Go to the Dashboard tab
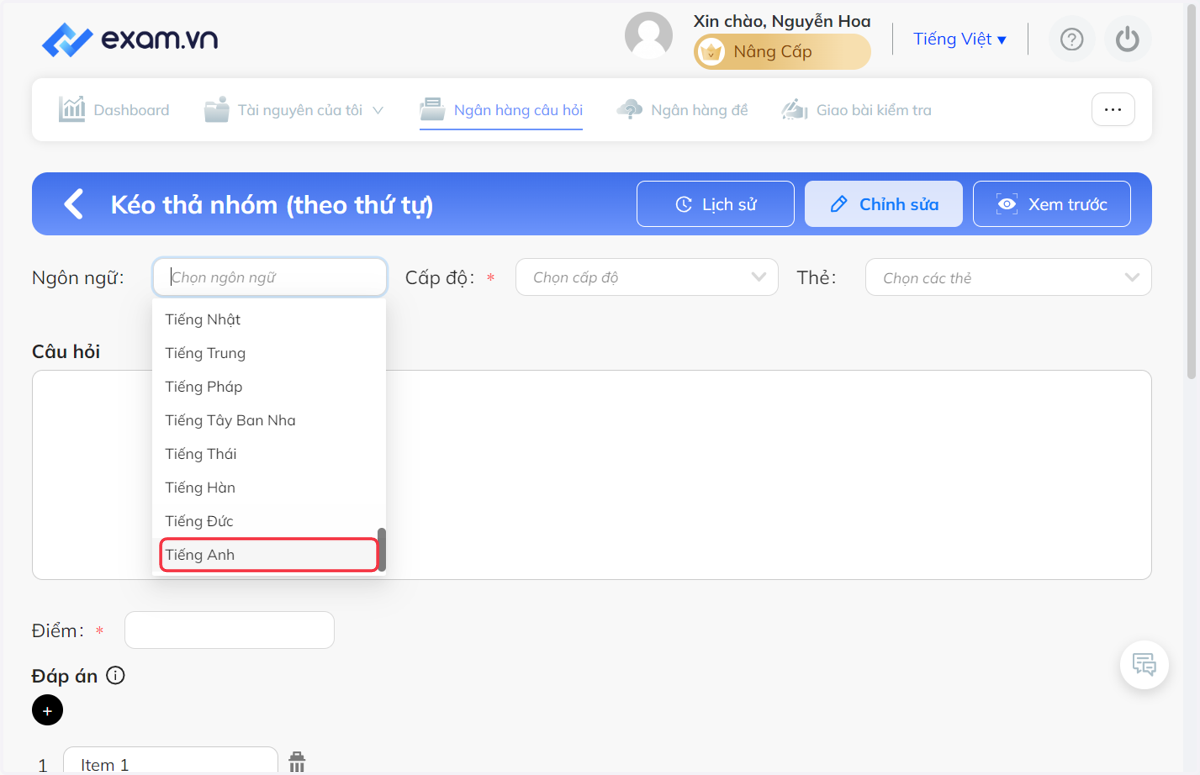The image size is (1200, 775). 114,110
